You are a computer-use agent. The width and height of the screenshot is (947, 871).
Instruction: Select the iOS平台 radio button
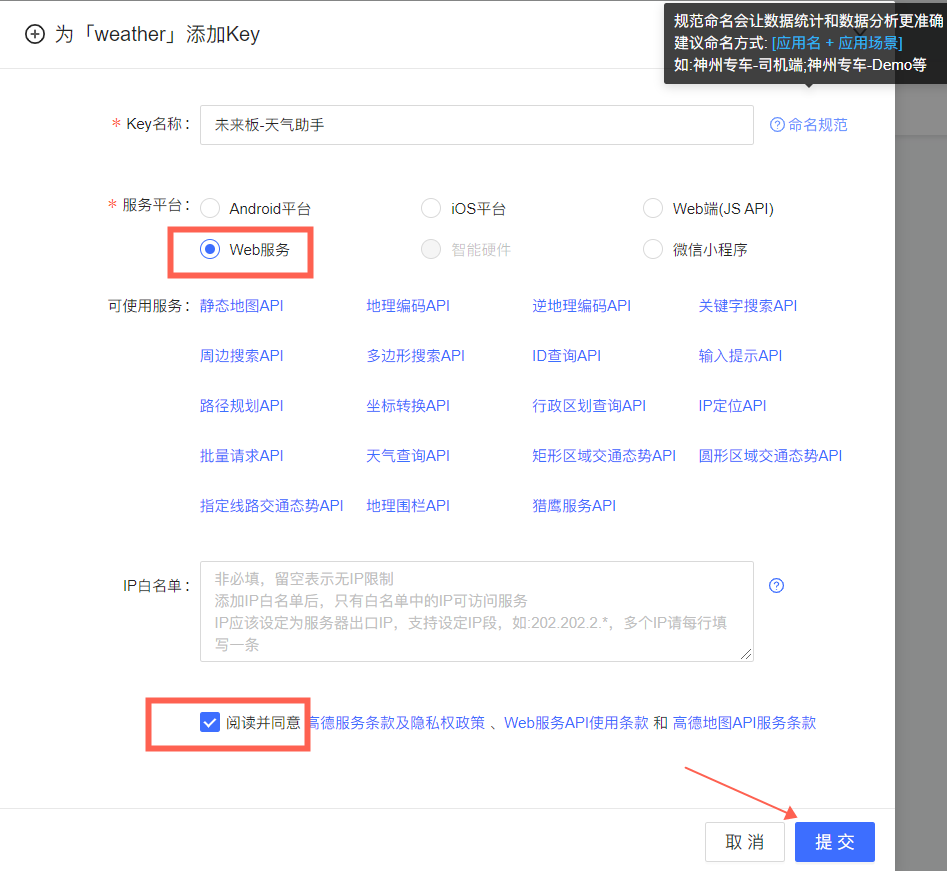(x=431, y=208)
